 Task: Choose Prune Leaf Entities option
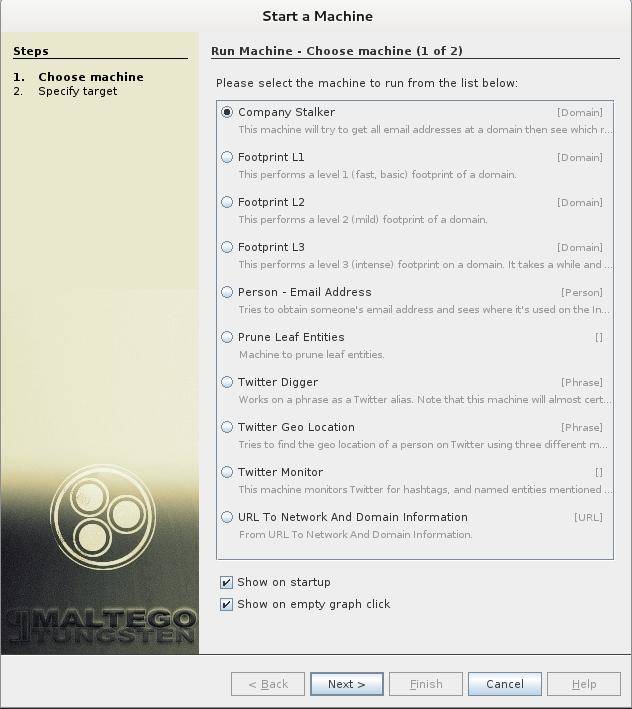pos(227,337)
